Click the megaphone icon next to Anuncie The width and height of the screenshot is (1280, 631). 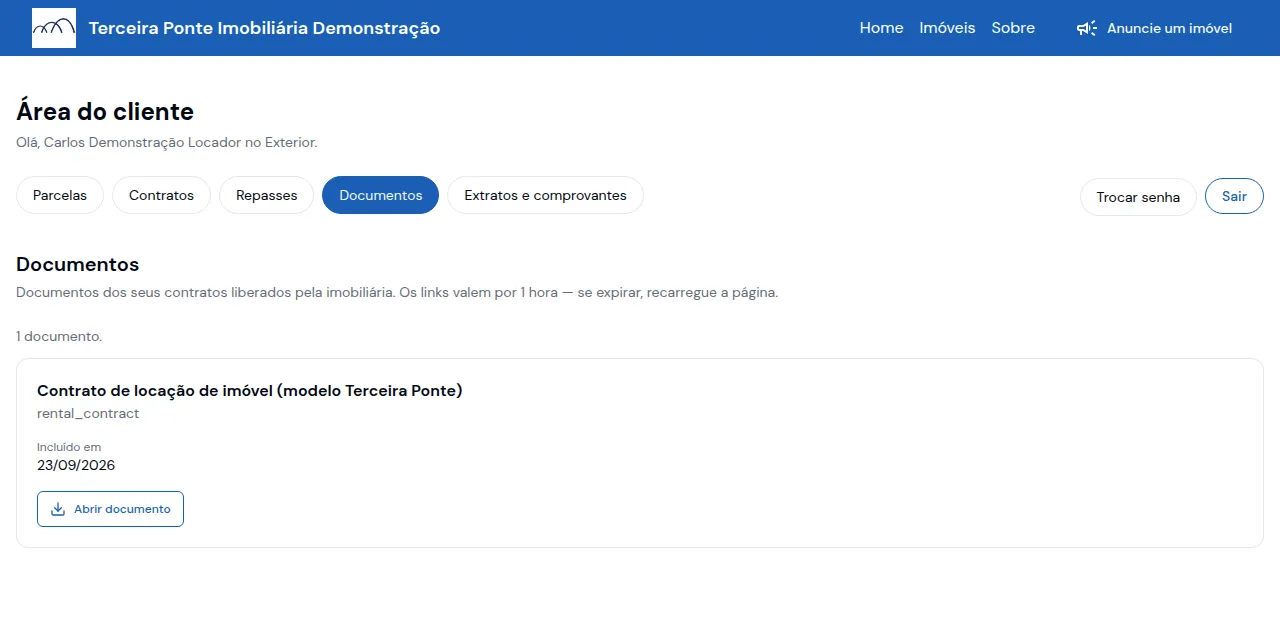click(1087, 28)
